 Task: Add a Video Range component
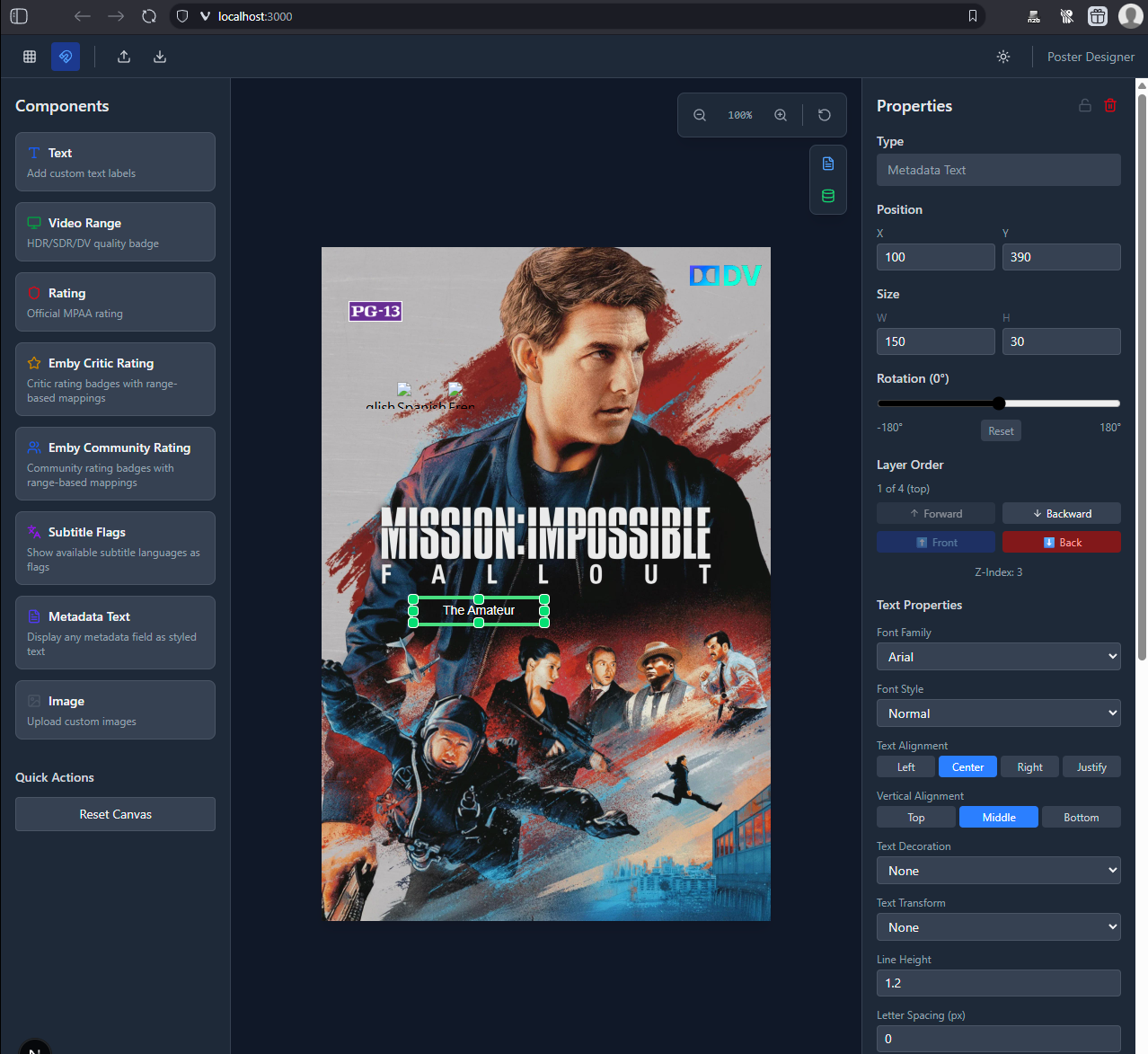pos(115,232)
